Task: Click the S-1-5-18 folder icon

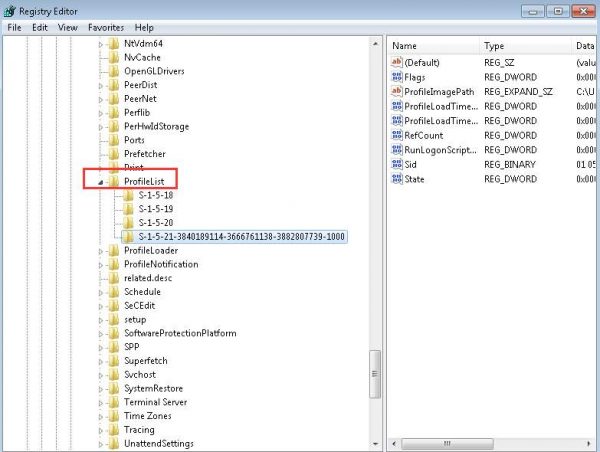Action: tap(127, 195)
